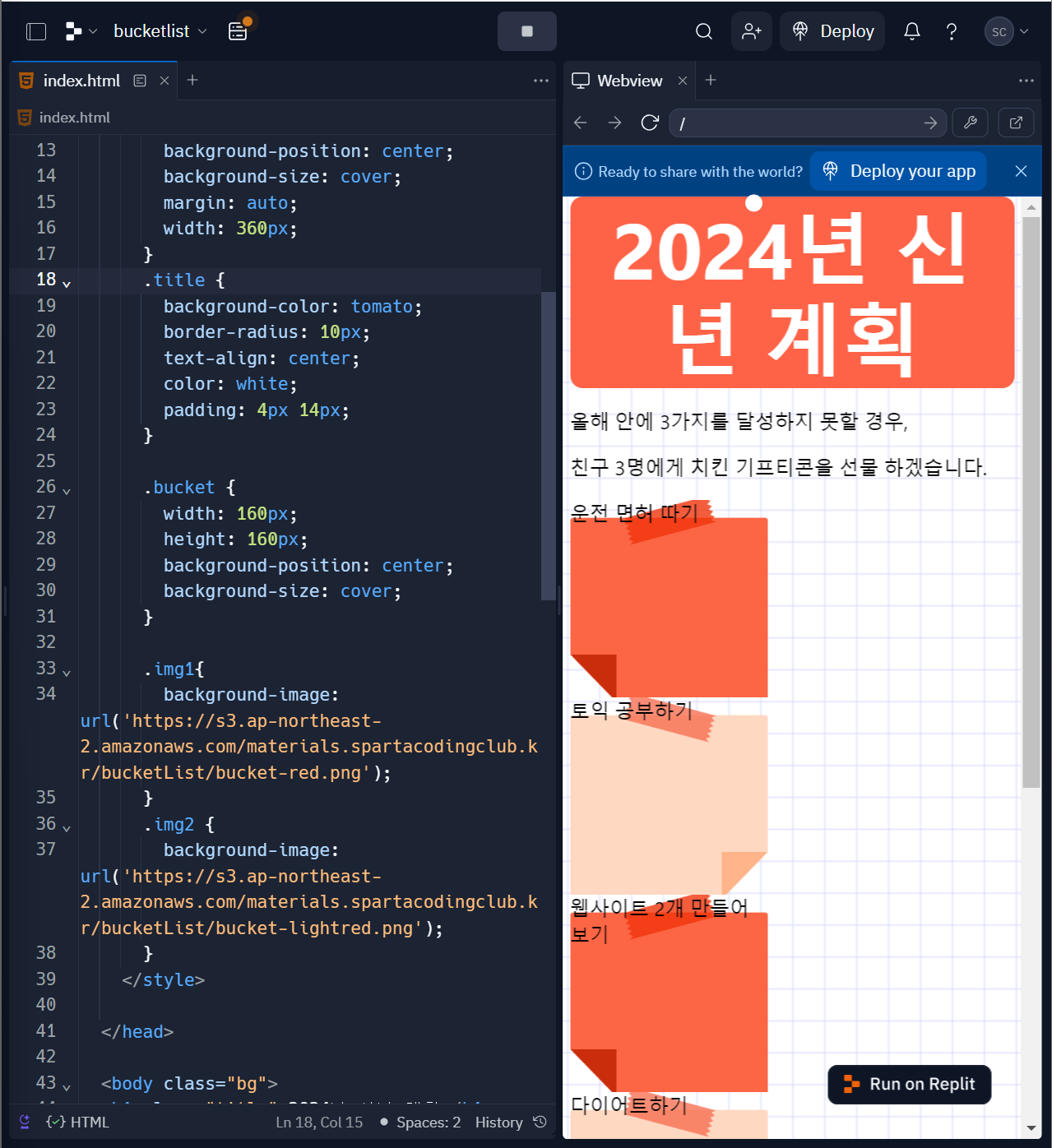Add a new tab in Webview pane

pos(711,80)
